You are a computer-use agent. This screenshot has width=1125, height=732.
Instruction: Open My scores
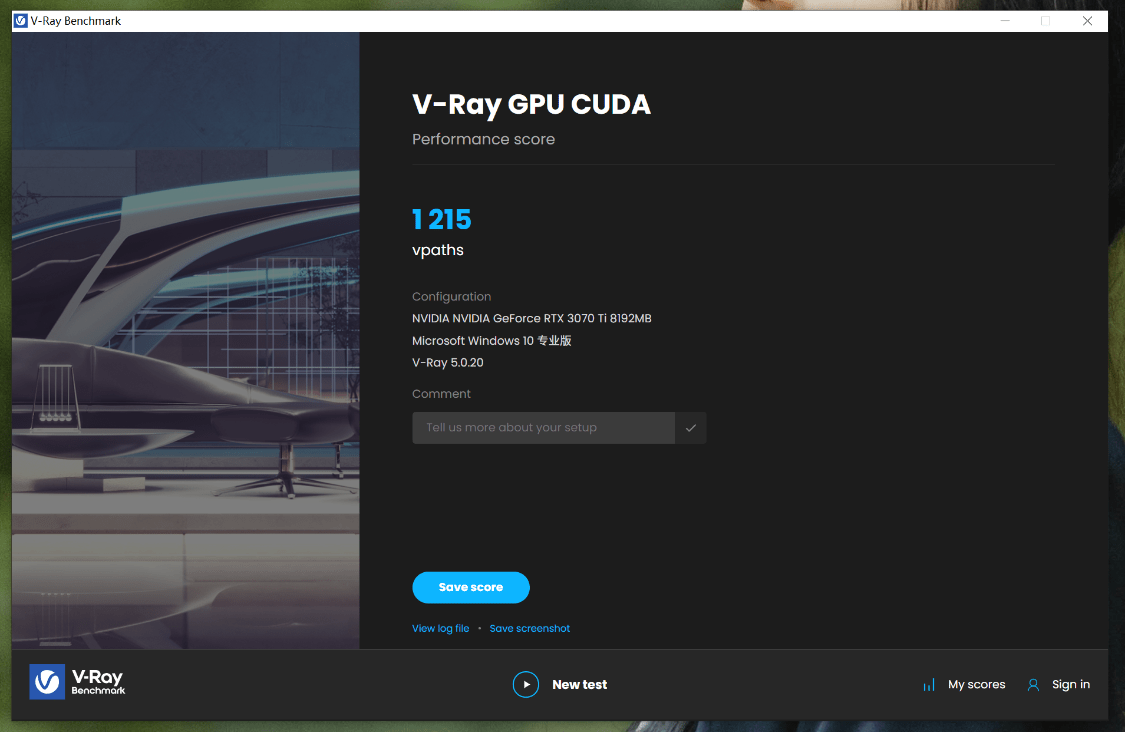pyautogui.click(x=976, y=685)
